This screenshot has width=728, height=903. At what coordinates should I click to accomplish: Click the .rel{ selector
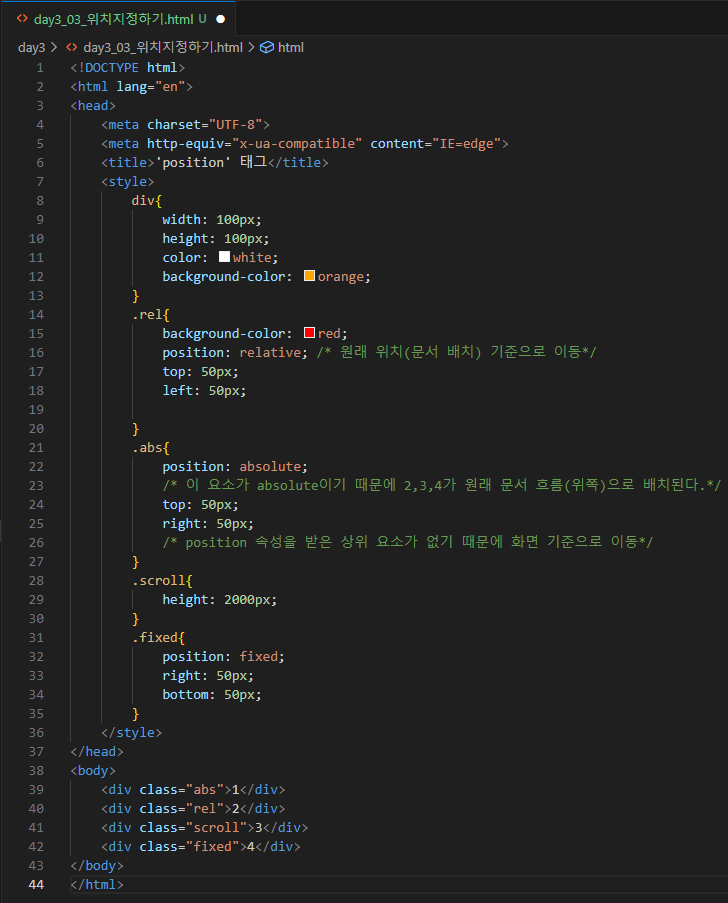[x=150, y=314]
